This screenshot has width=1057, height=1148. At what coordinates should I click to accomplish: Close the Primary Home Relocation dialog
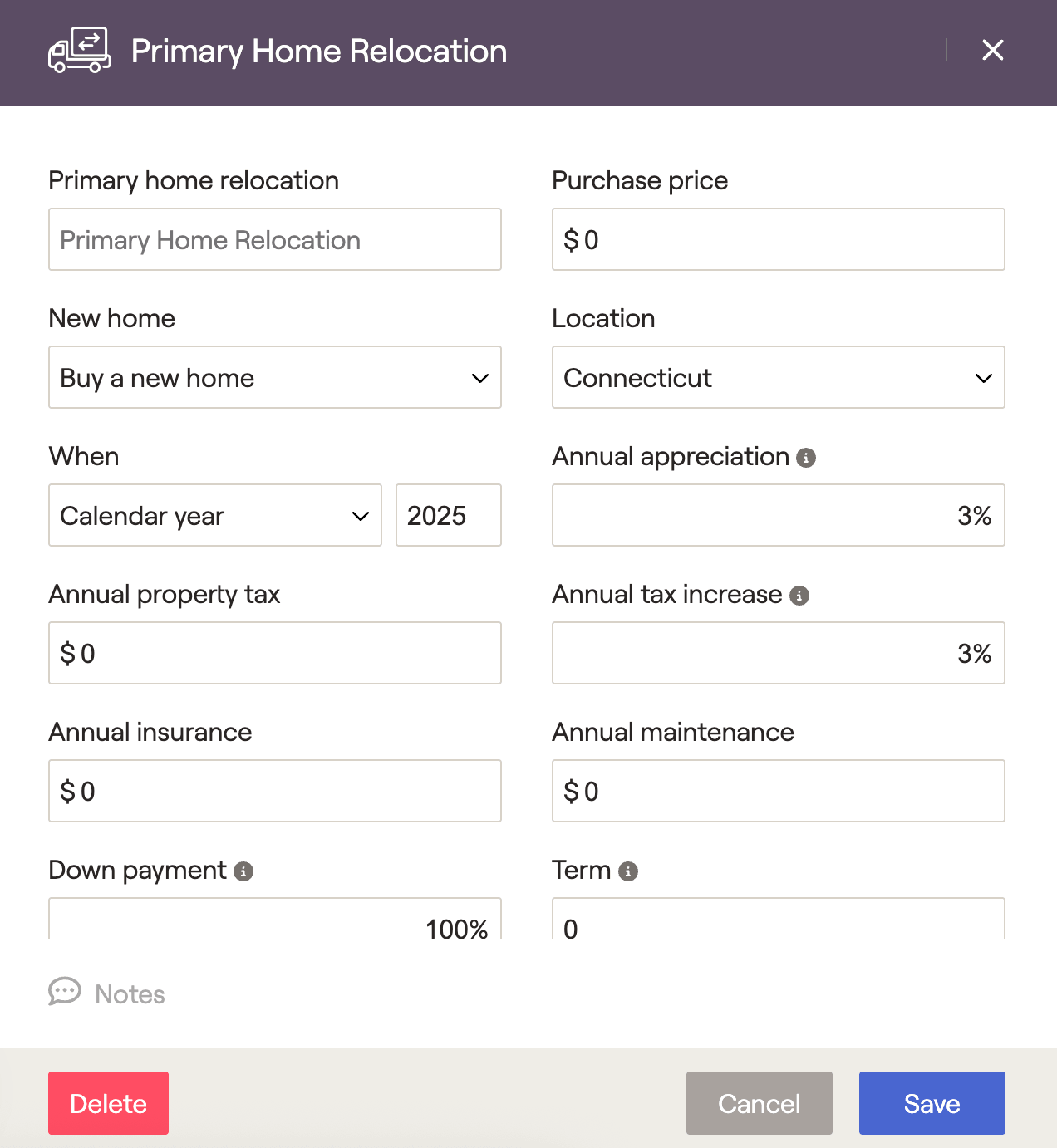point(992,51)
